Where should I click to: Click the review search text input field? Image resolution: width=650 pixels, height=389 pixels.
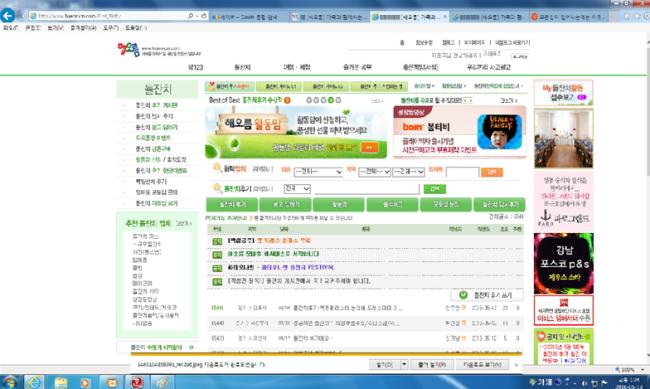coord(367,189)
